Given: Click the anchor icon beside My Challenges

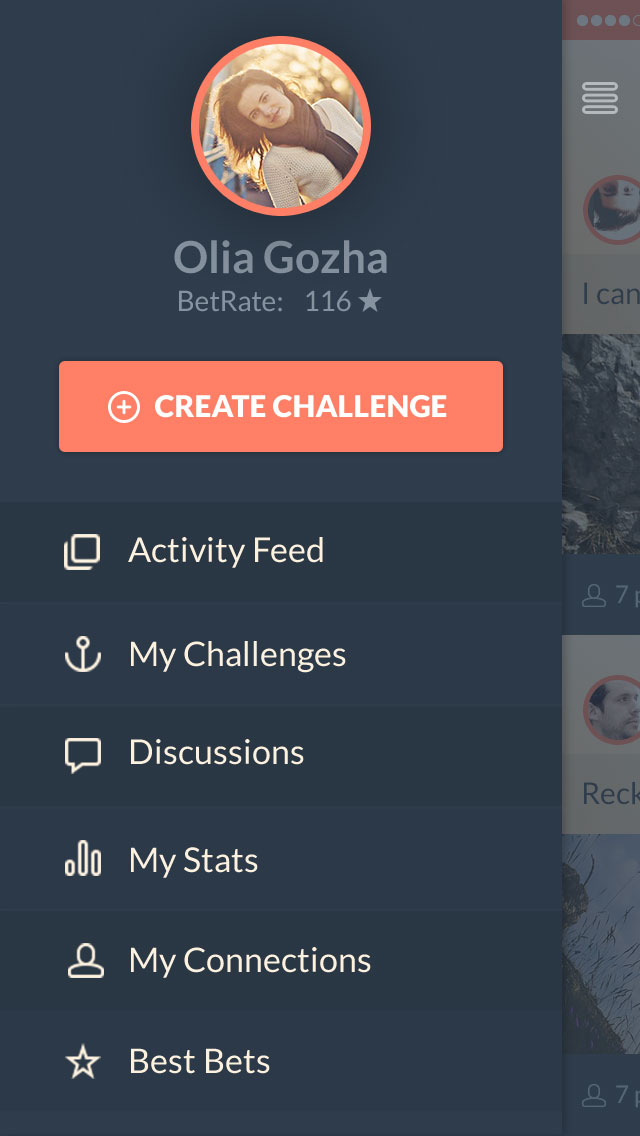Looking at the screenshot, I should [82, 655].
